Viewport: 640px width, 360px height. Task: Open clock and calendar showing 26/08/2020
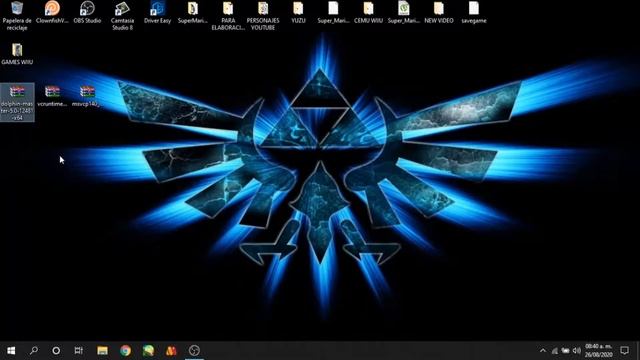[599, 351]
